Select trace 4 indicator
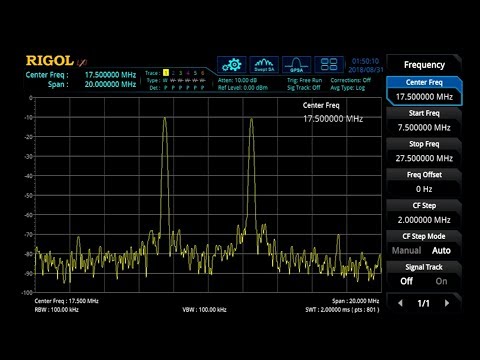 (x=188, y=73)
